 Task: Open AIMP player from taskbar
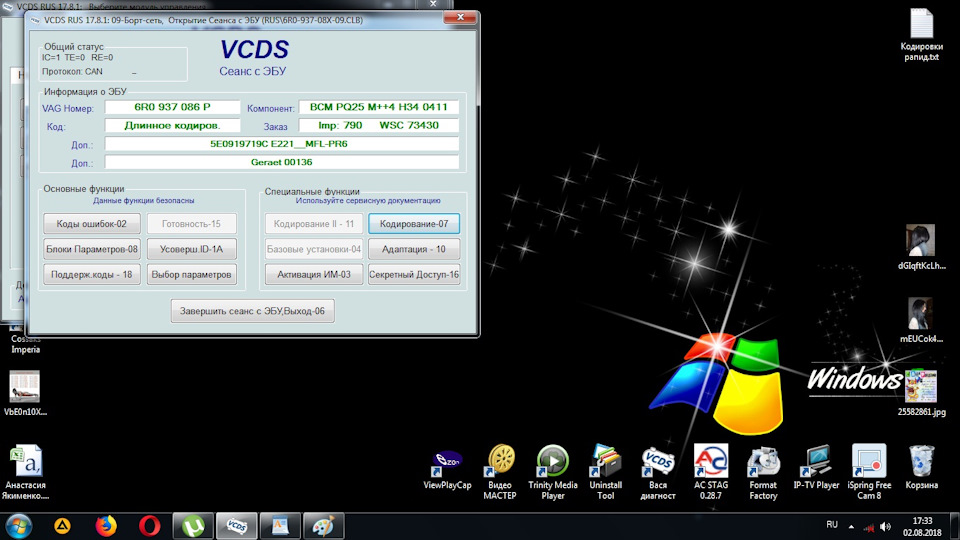62,526
